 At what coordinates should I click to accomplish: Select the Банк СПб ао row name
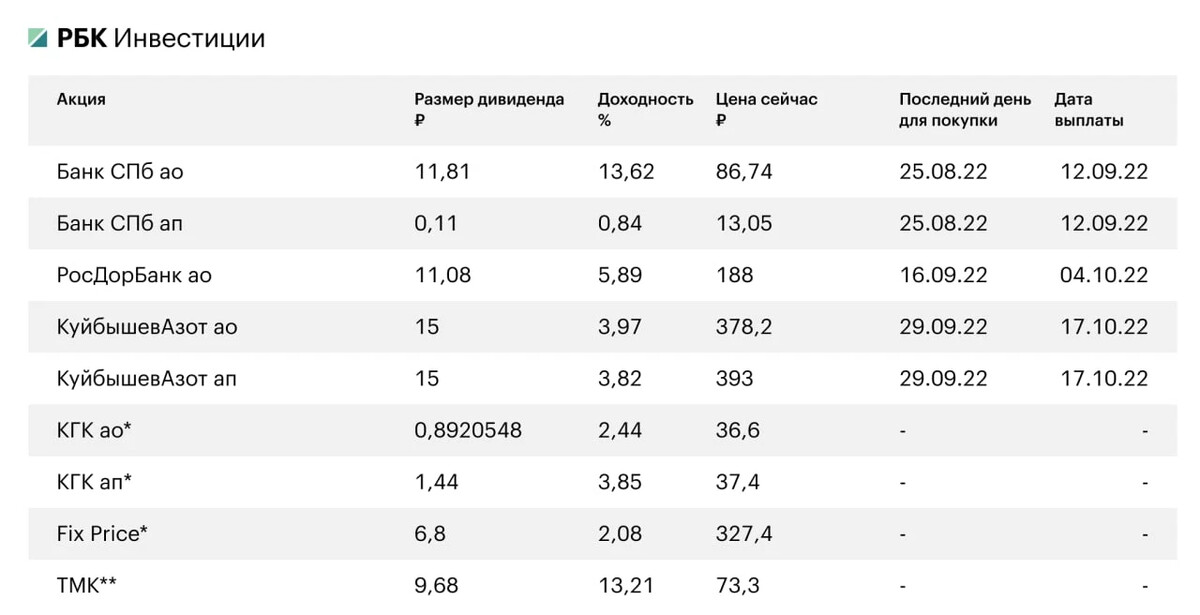[120, 172]
